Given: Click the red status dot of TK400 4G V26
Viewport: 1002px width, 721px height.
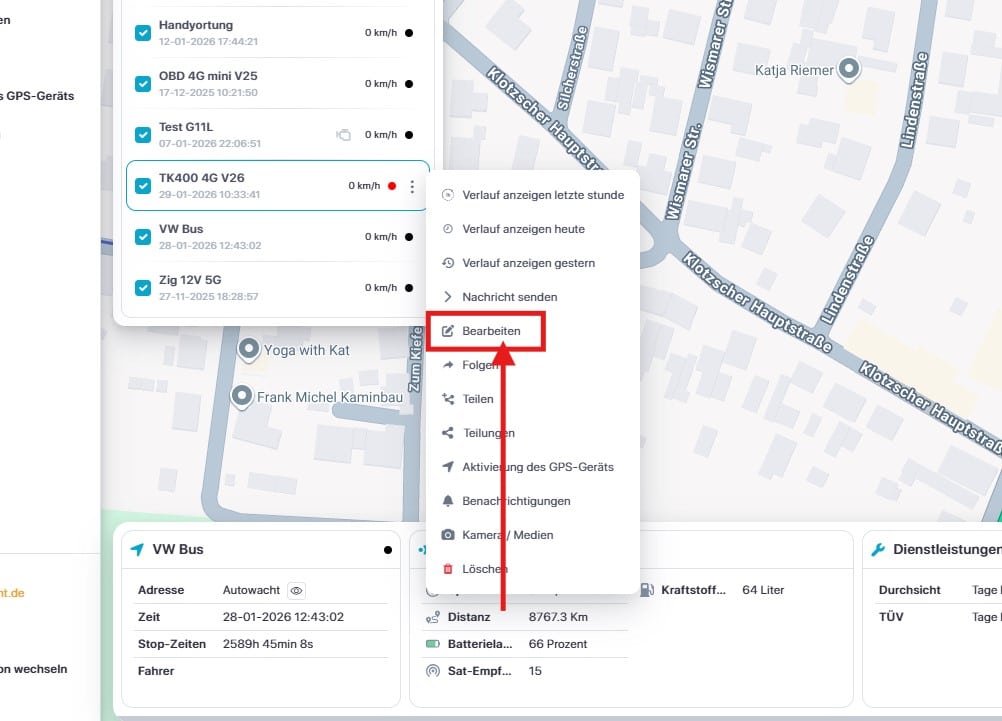Looking at the screenshot, I should point(392,186).
